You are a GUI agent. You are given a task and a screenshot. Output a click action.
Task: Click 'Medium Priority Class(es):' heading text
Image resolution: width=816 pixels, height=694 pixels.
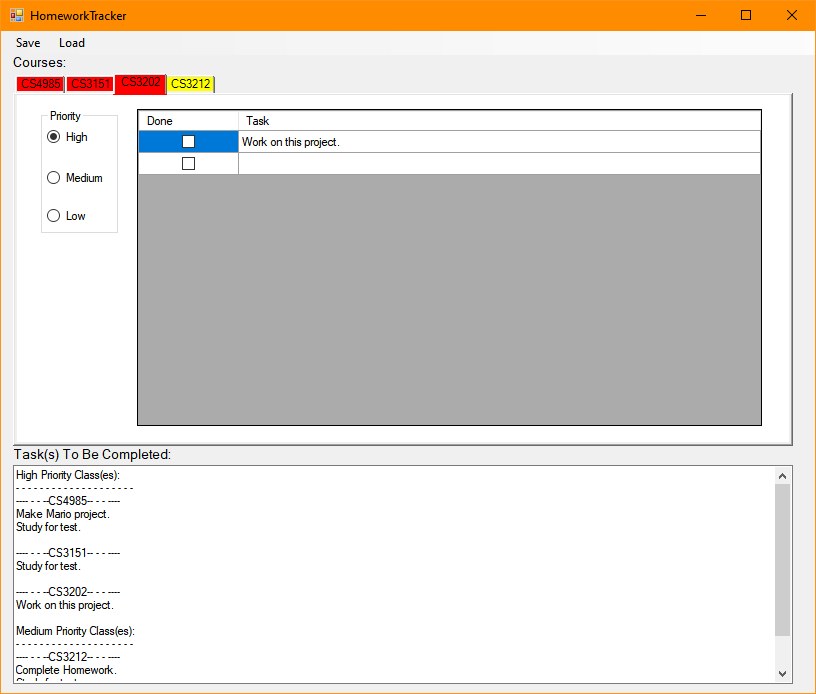click(x=75, y=631)
